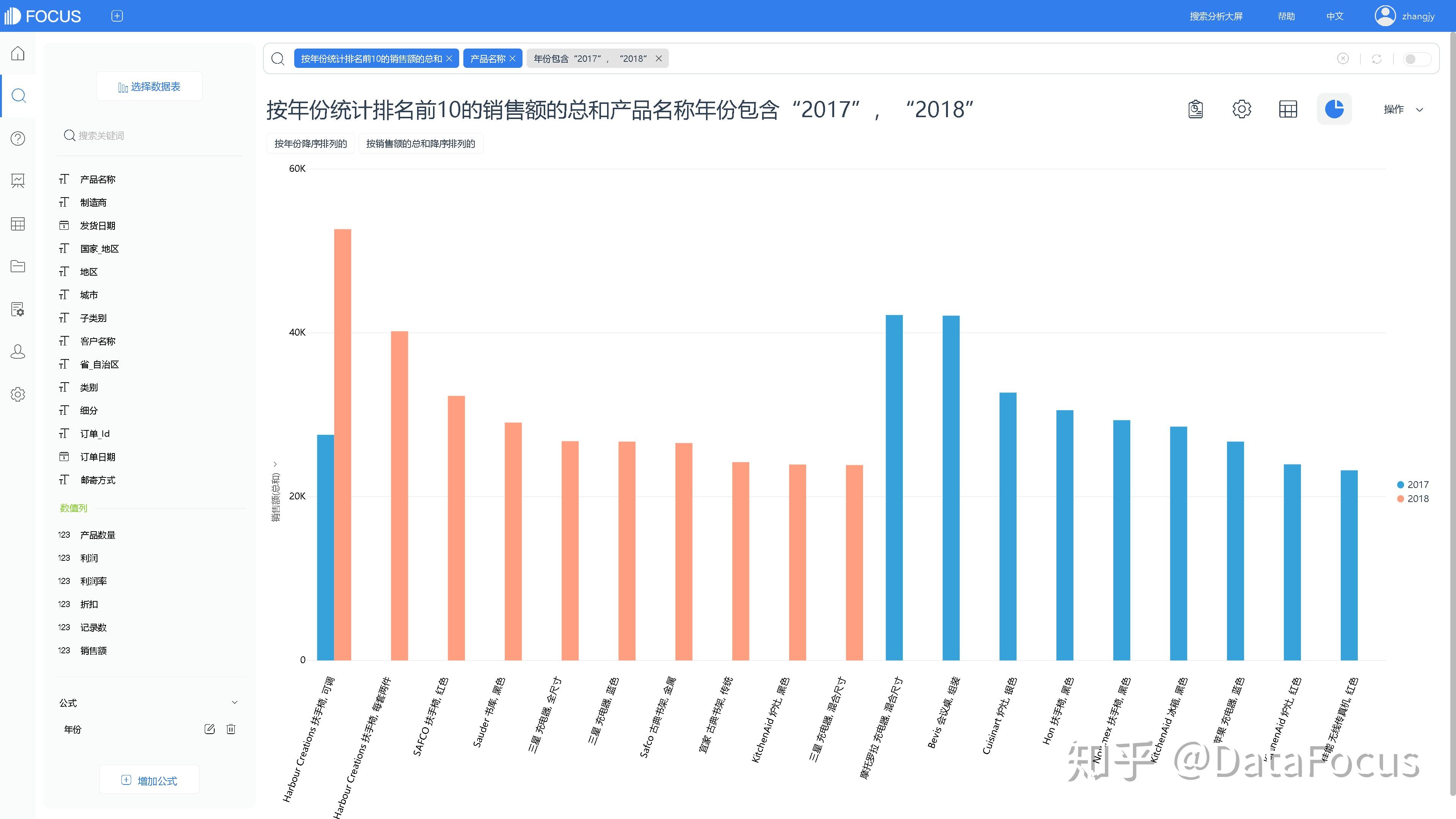Image resolution: width=1456 pixels, height=819 pixels.
Task: Click the chart configuration gear icon
Action: click(x=1242, y=109)
